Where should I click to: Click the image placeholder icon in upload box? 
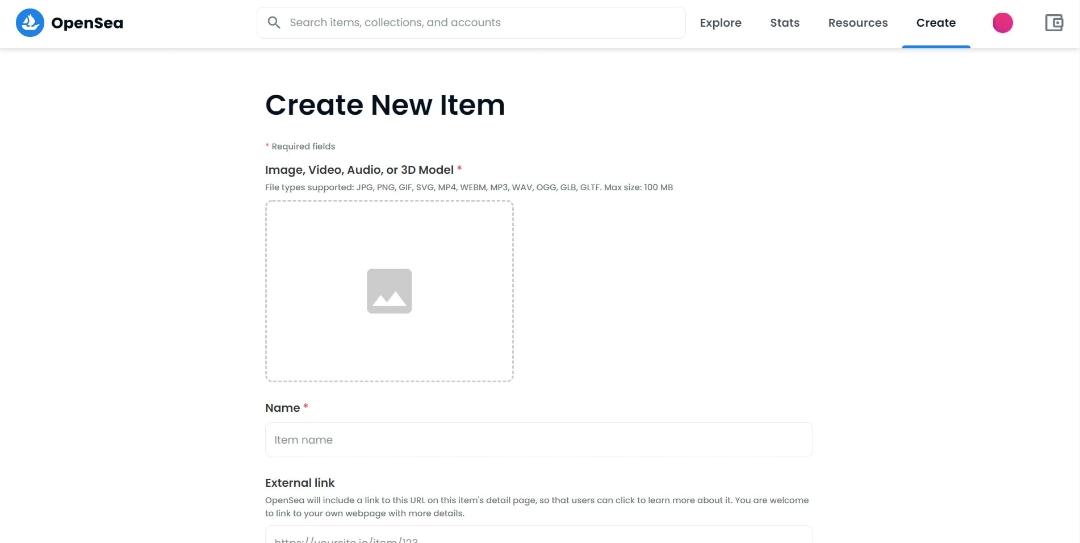[389, 291]
